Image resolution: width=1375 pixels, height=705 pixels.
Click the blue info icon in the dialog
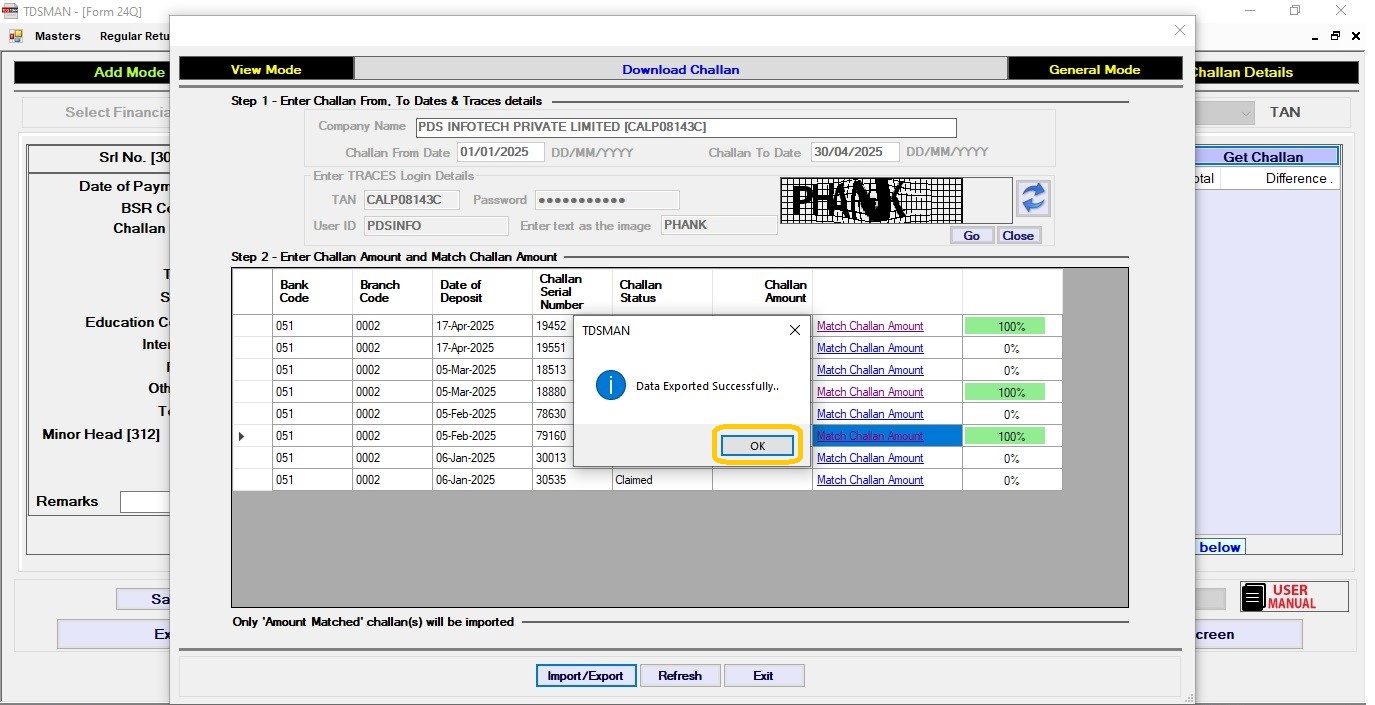point(610,385)
